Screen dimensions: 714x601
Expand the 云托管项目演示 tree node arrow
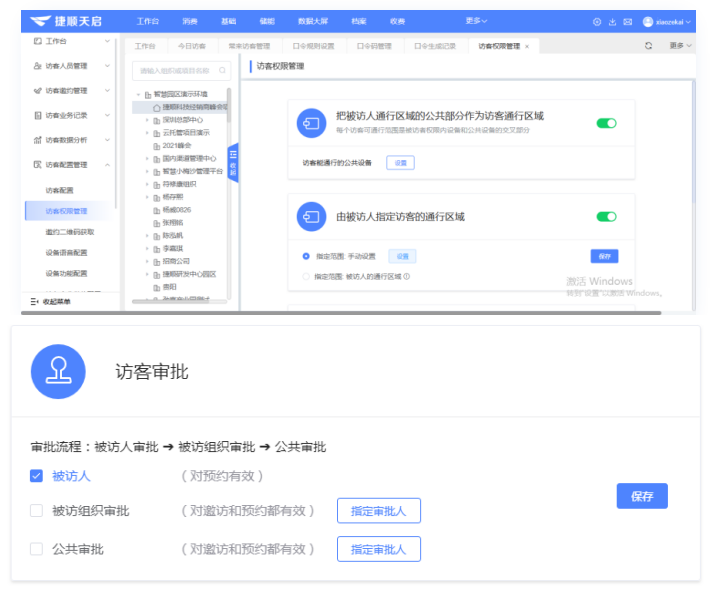click(147, 133)
